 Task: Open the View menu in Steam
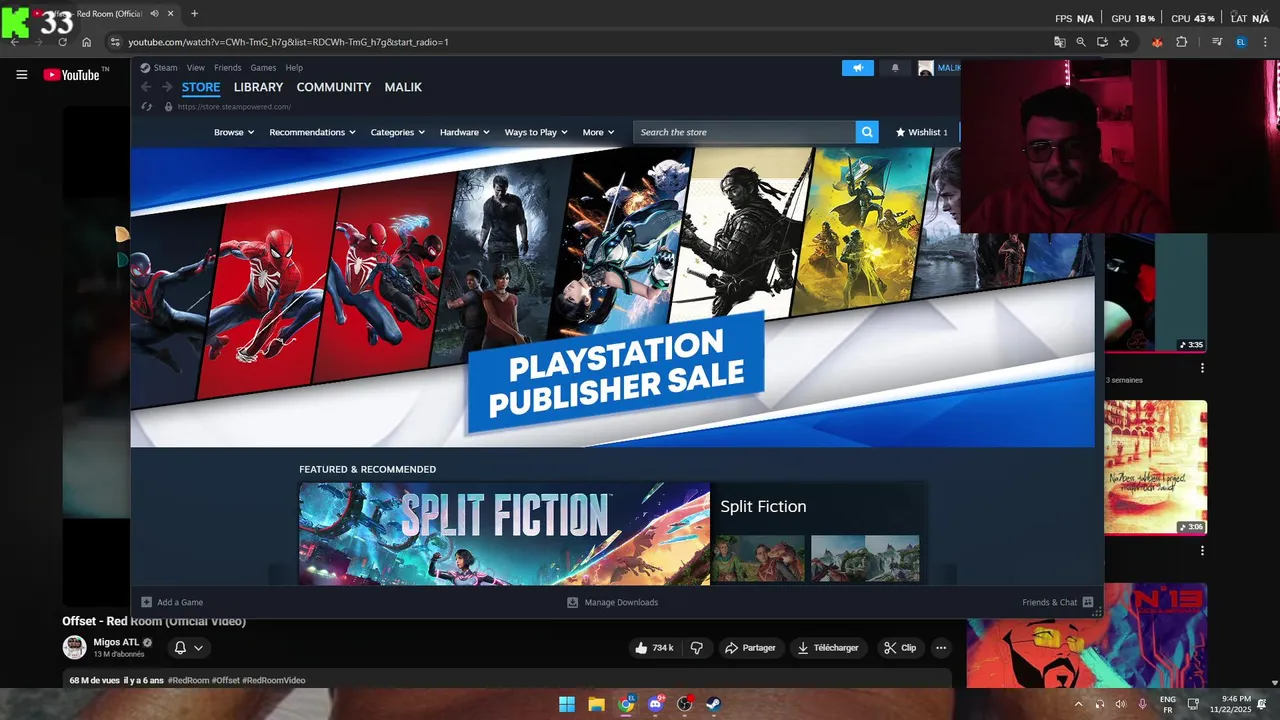tap(196, 68)
